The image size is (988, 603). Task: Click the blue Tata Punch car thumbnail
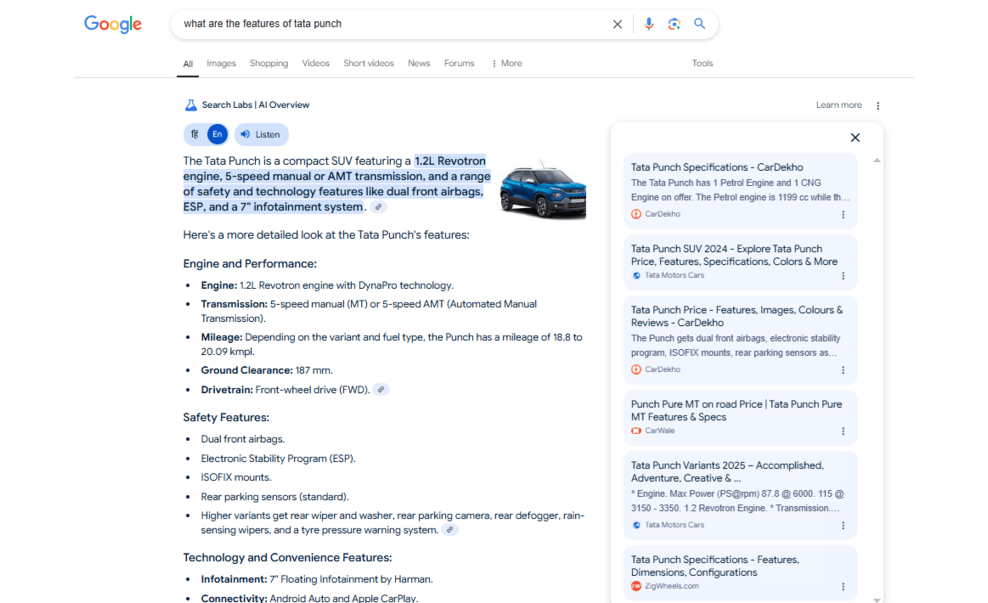tap(543, 188)
